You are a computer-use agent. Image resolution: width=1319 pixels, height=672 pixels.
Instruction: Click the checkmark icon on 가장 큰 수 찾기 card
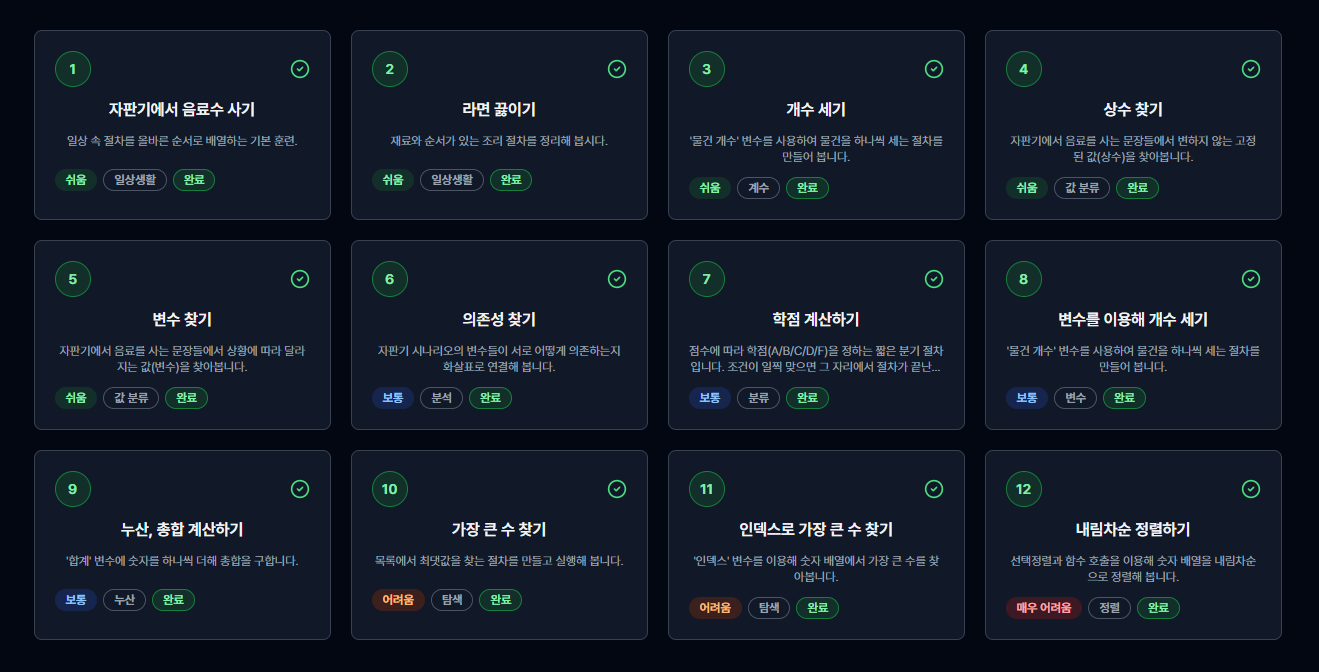click(617, 489)
